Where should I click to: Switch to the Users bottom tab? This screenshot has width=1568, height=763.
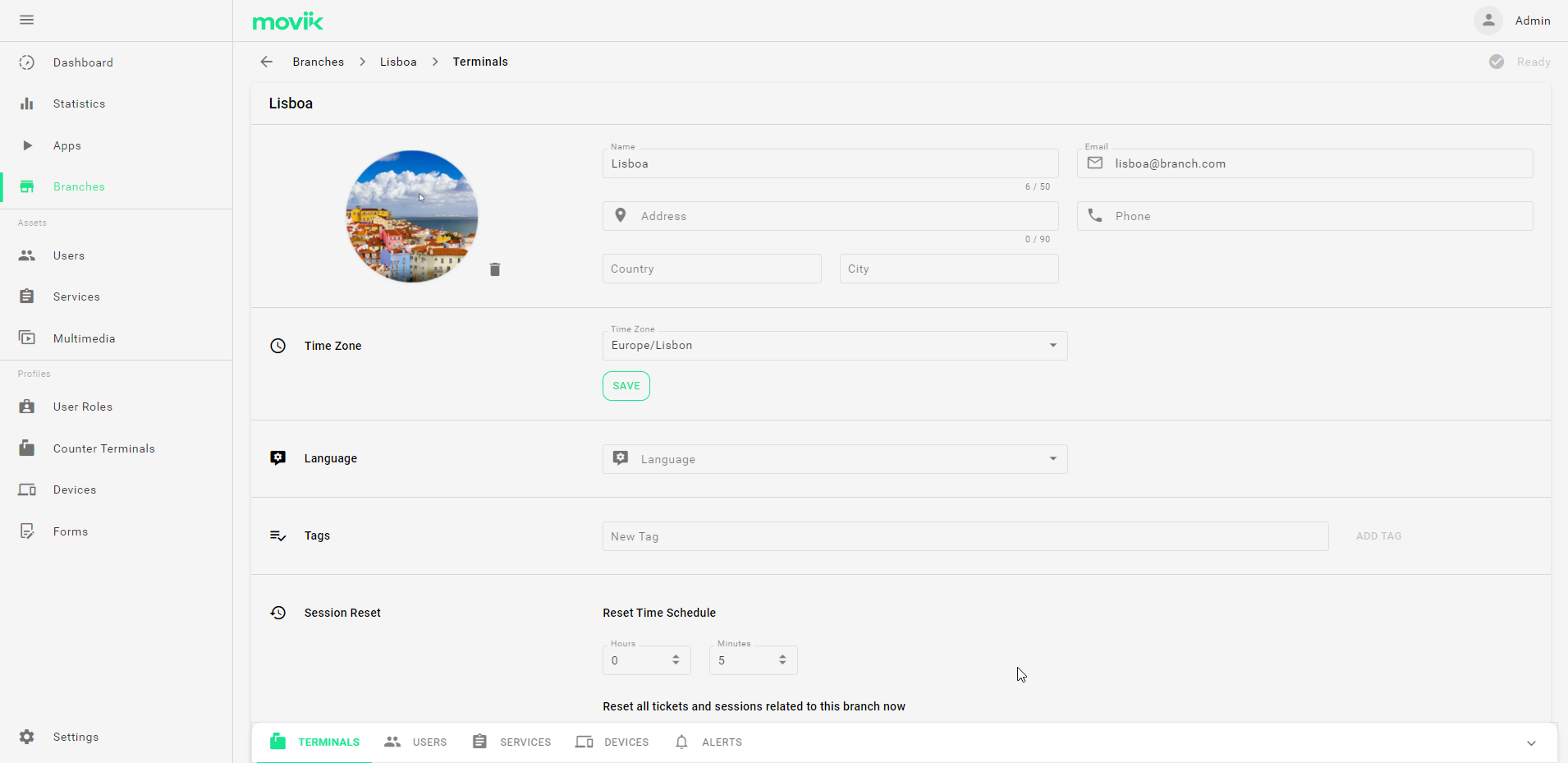415,742
